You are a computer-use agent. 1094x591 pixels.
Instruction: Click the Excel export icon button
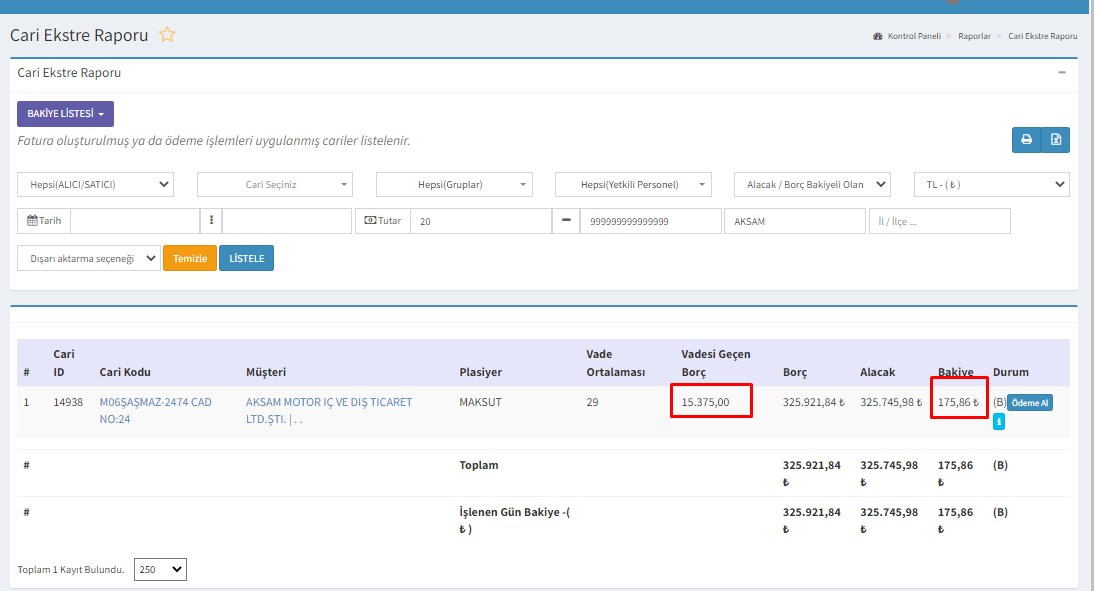(1055, 140)
